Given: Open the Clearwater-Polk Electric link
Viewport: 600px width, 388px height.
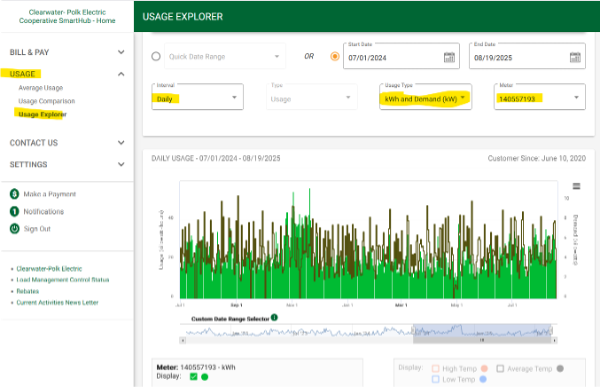Looking at the screenshot, I should 49,269.
